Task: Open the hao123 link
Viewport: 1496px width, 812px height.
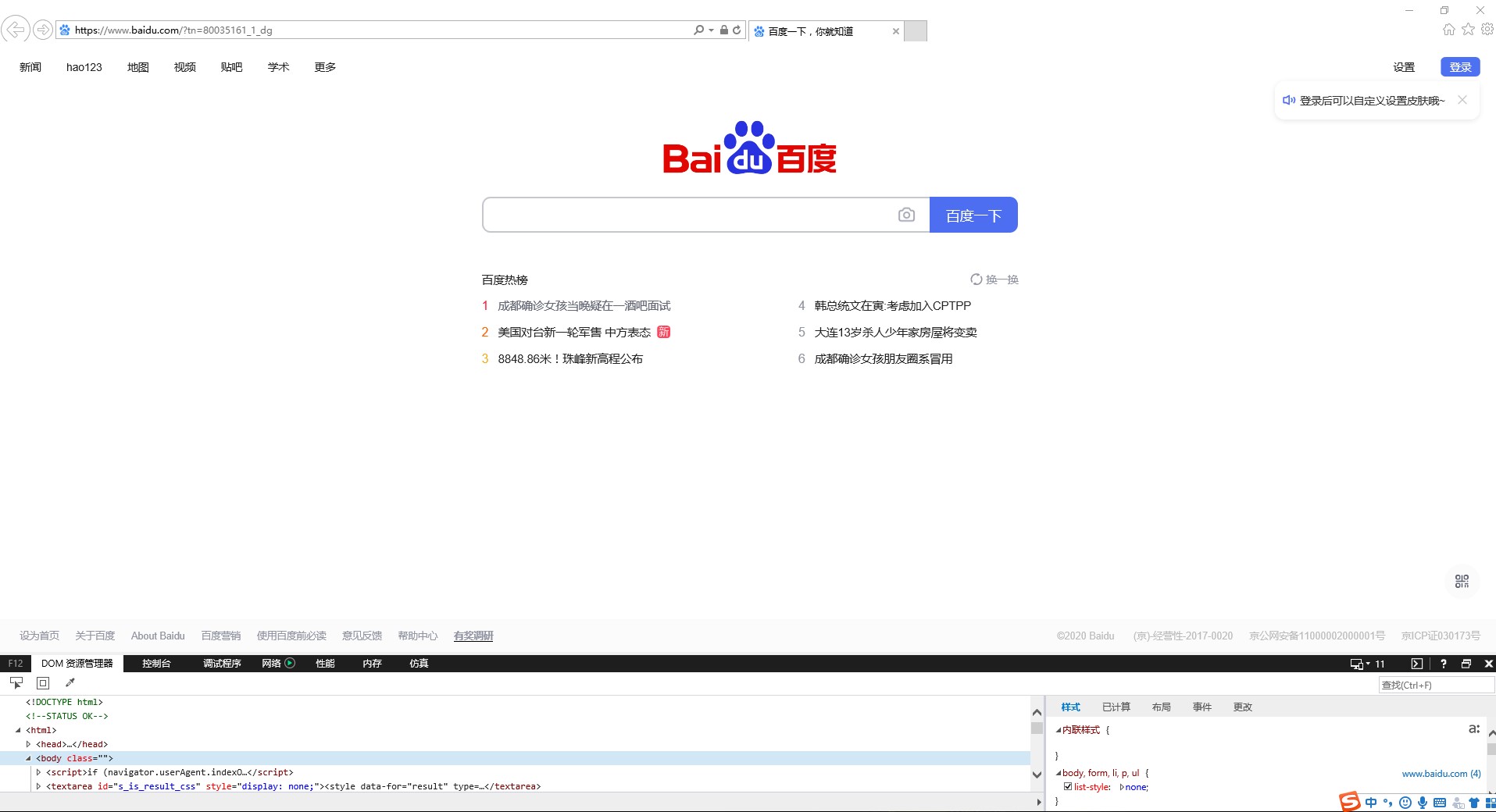Action: (84, 67)
